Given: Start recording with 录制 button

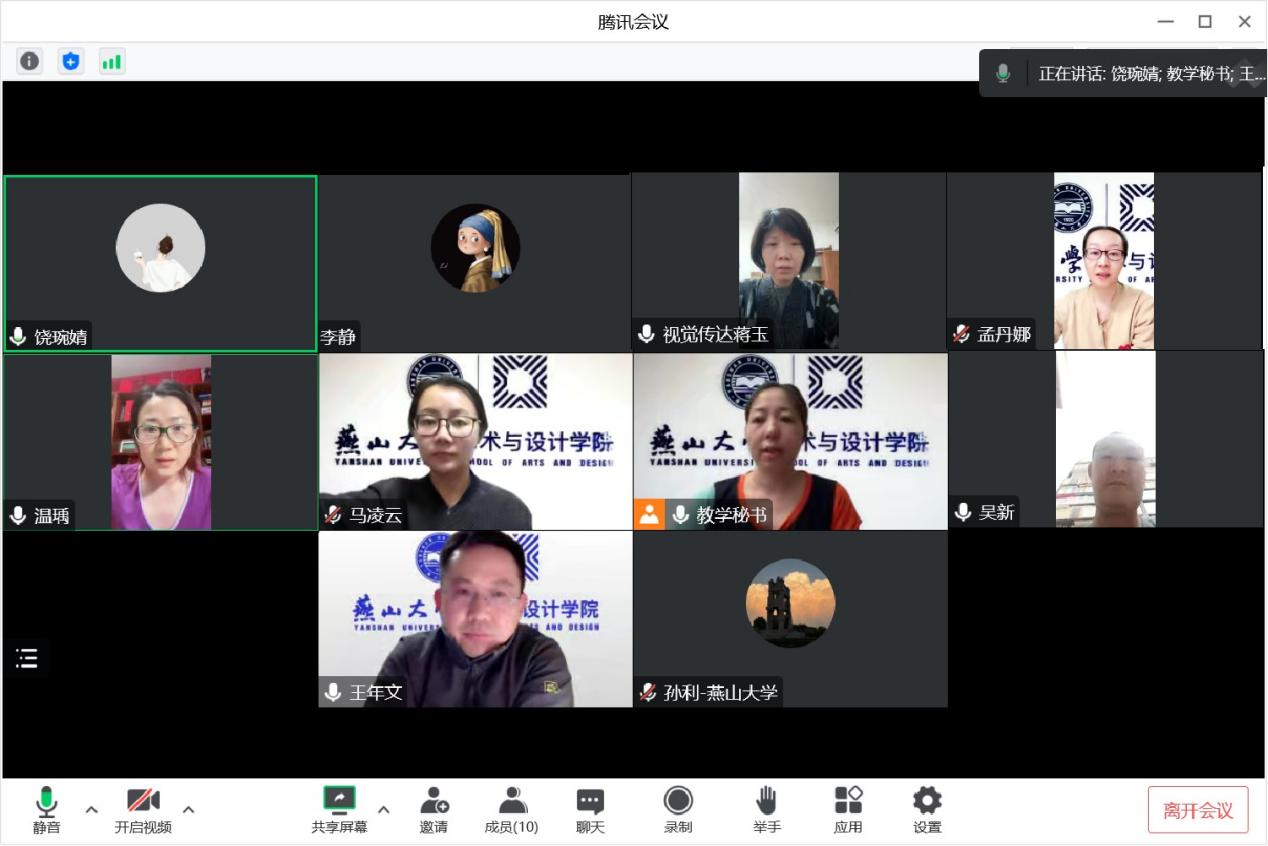Looking at the screenshot, I should coord(678,809).
